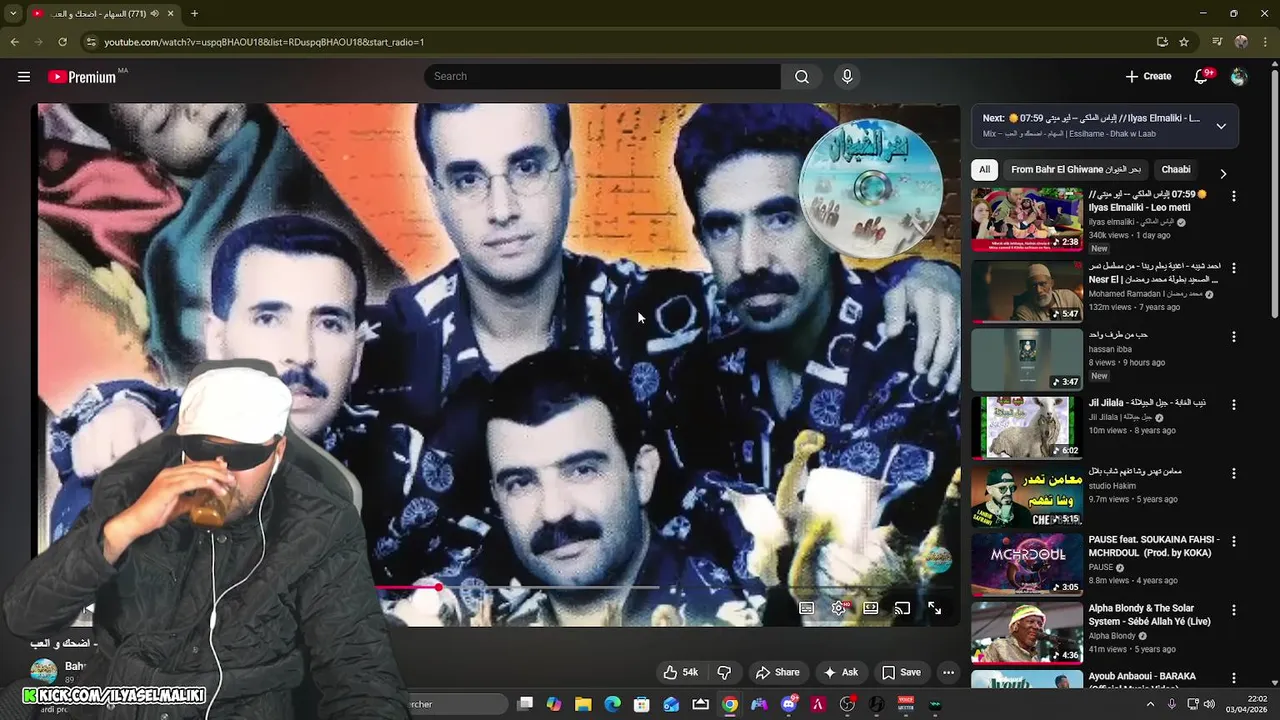Install app icon in address bar
The width and height of the screenshot is (1280, 720).
pos(1162,42)
